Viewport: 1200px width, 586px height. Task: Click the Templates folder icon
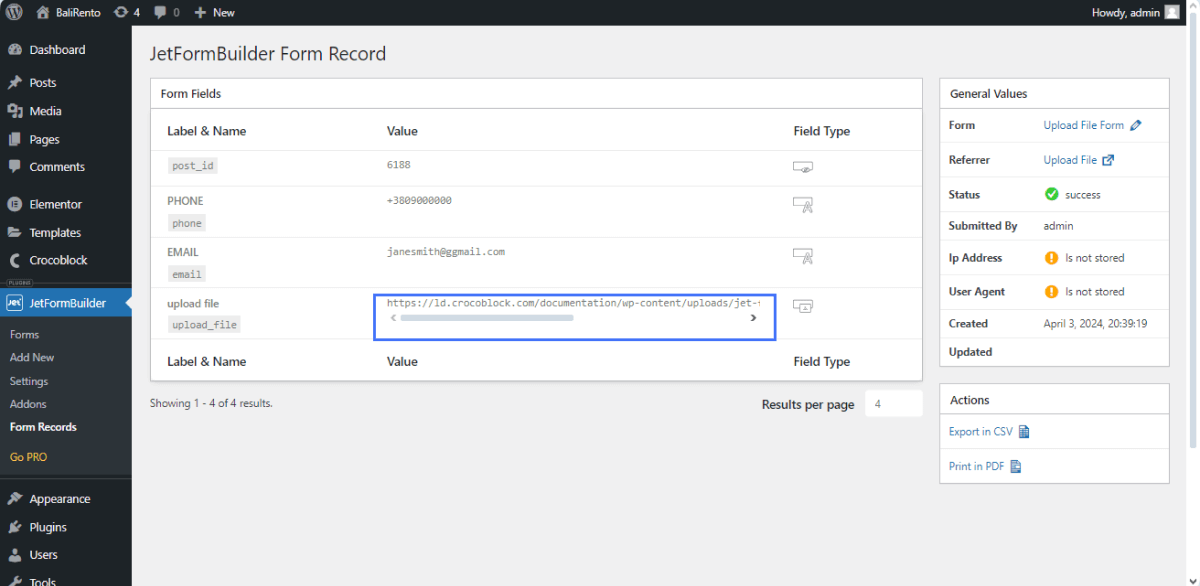point(15,232)
